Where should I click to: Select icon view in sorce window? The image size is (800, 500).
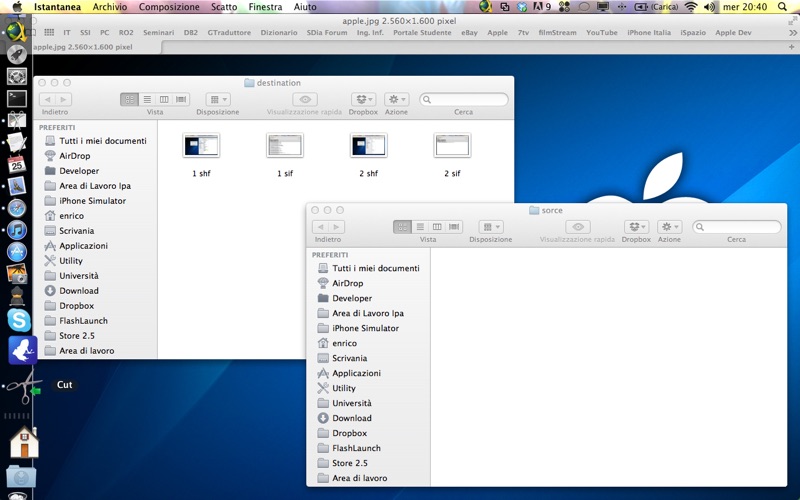coord(403,227)
